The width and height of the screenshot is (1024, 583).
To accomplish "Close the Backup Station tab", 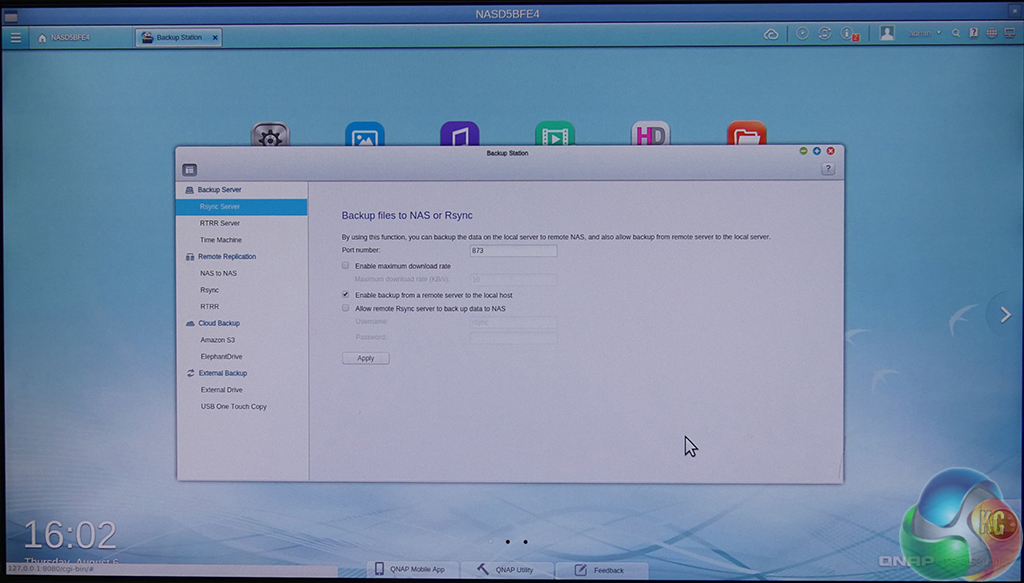I will click(215, 38).
